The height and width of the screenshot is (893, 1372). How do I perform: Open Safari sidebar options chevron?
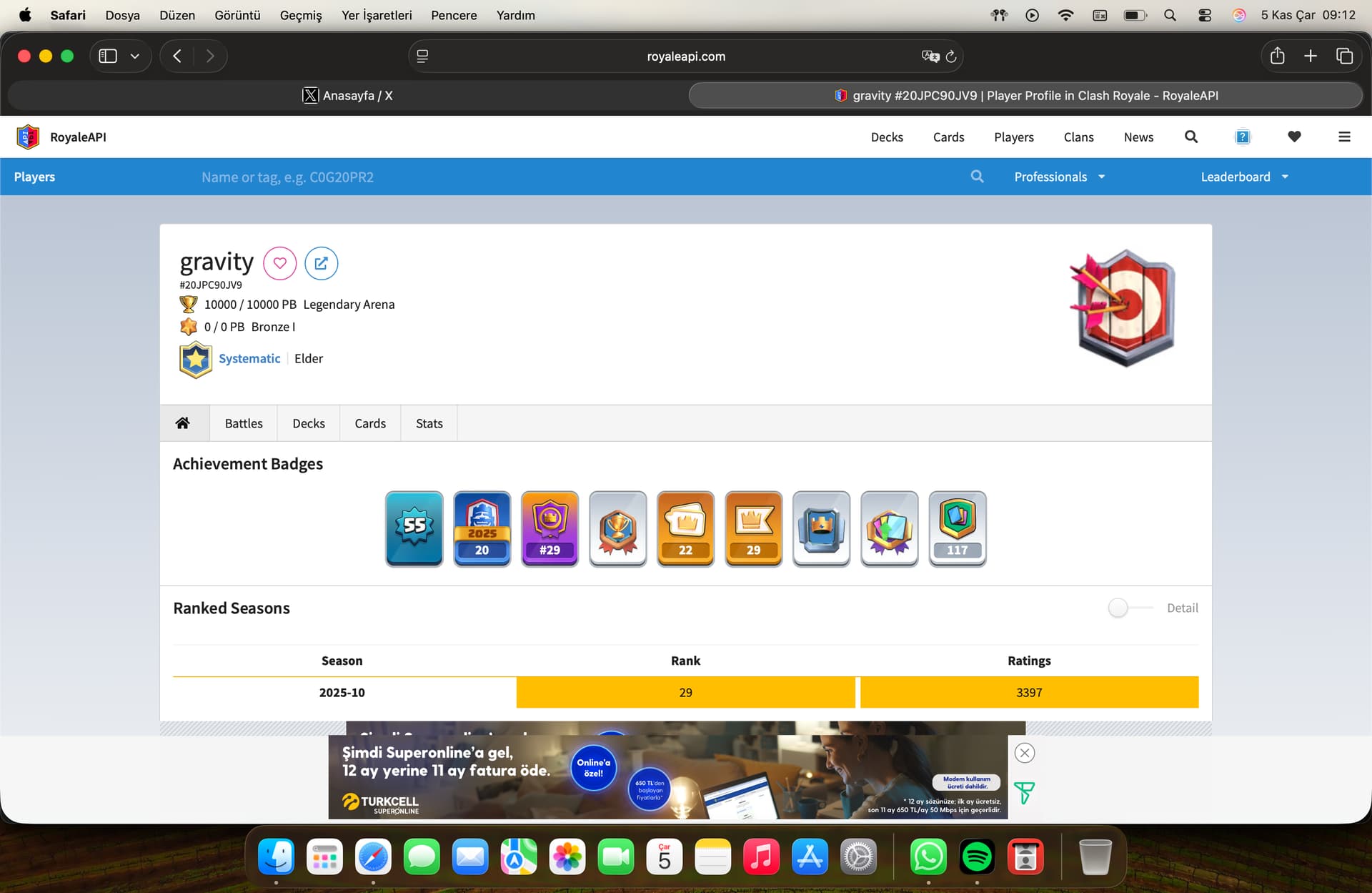coord(134,56)
